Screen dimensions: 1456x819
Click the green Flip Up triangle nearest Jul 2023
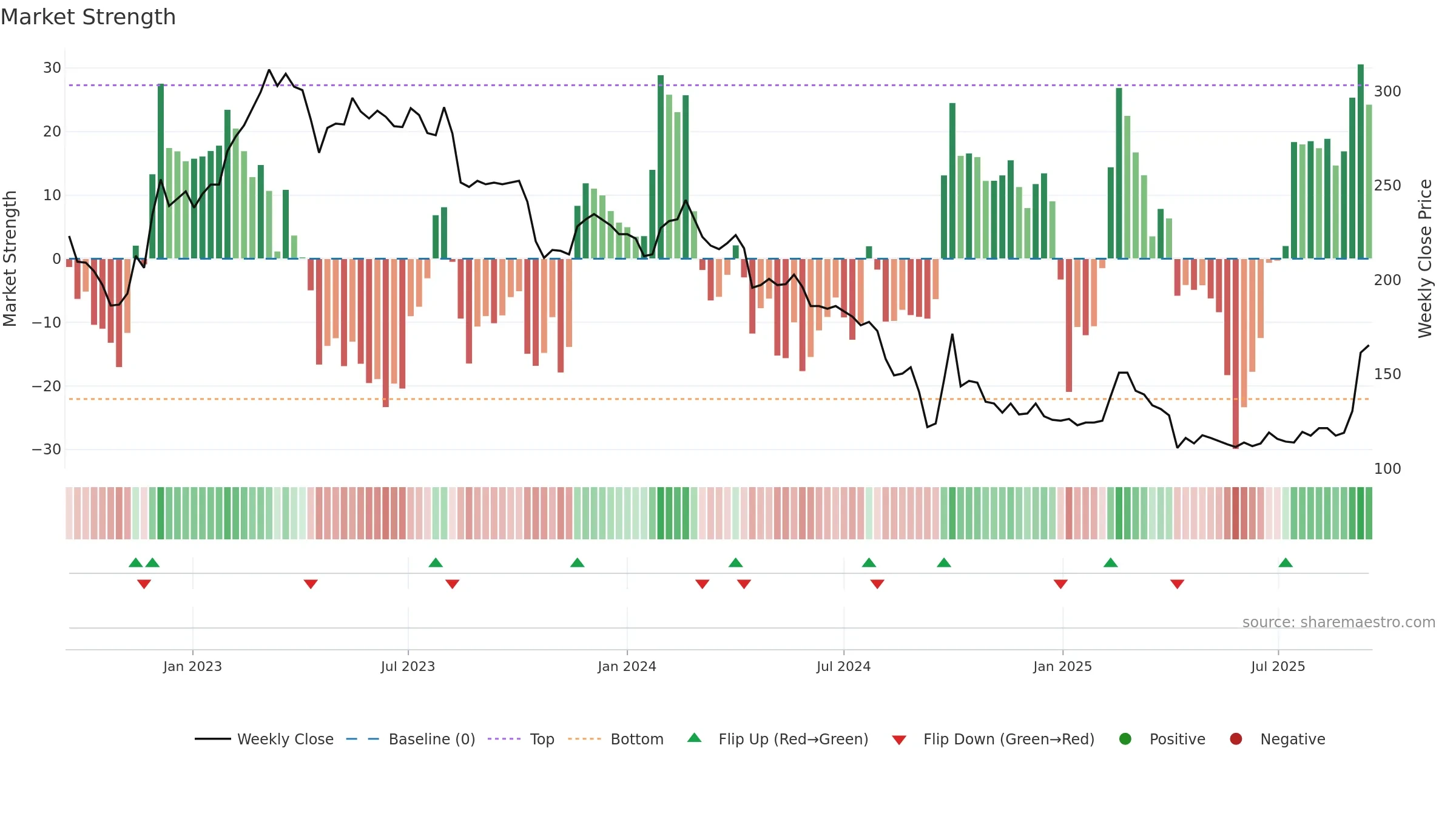(x=436, y=562)
